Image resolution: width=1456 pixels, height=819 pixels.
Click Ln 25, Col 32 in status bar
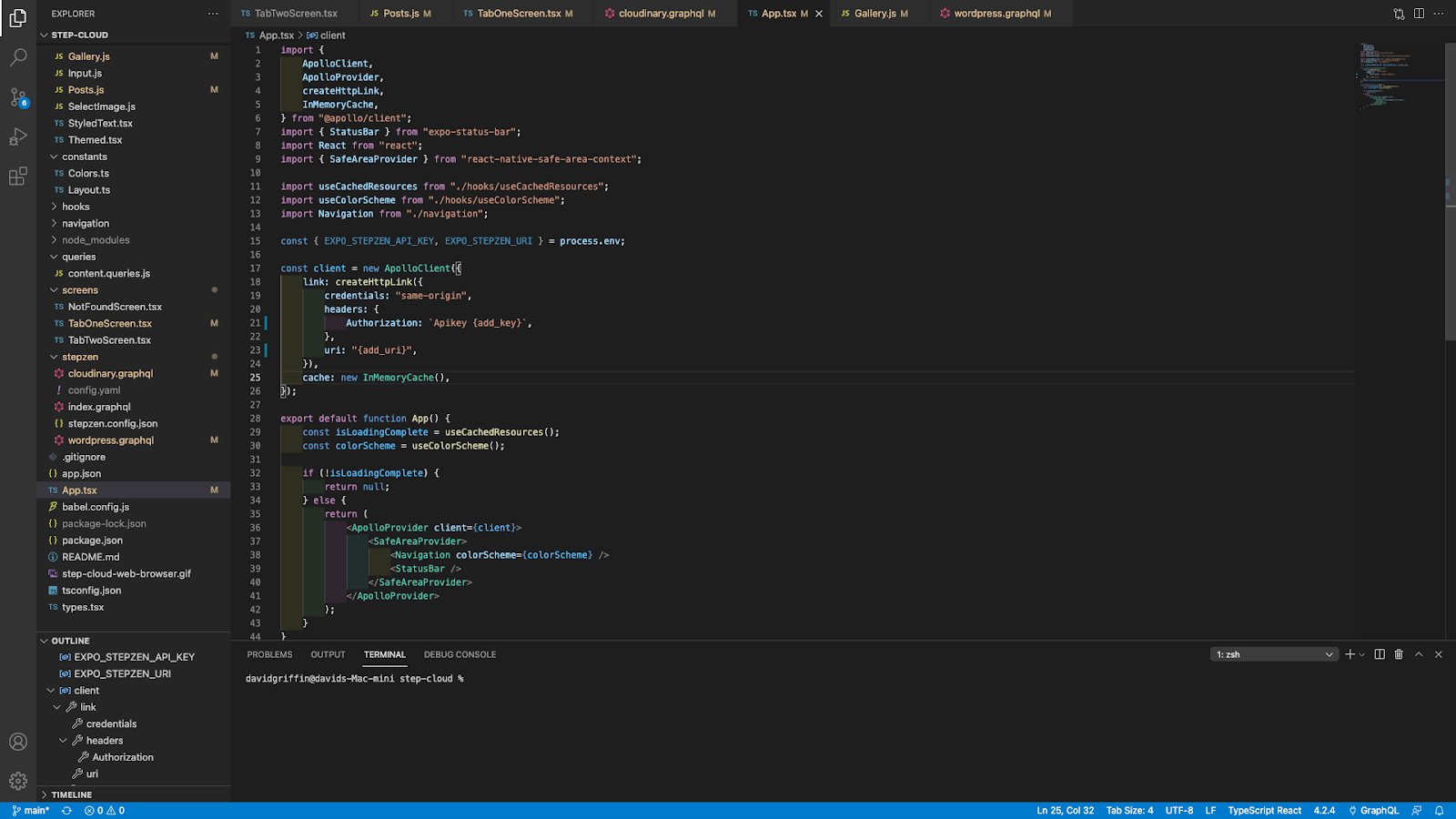pyautogui.click(x=1066, y=811)
